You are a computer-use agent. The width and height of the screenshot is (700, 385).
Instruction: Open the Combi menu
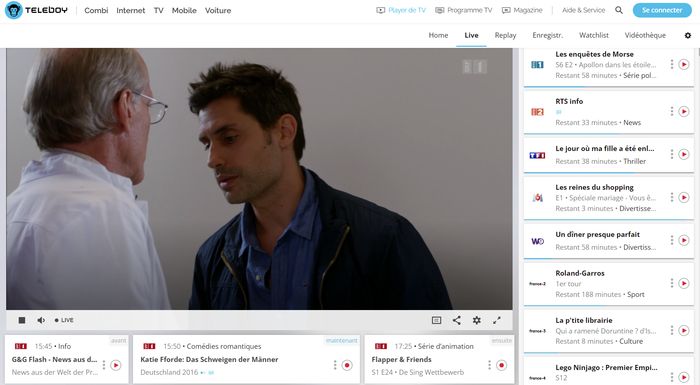(x=96, y=10)
